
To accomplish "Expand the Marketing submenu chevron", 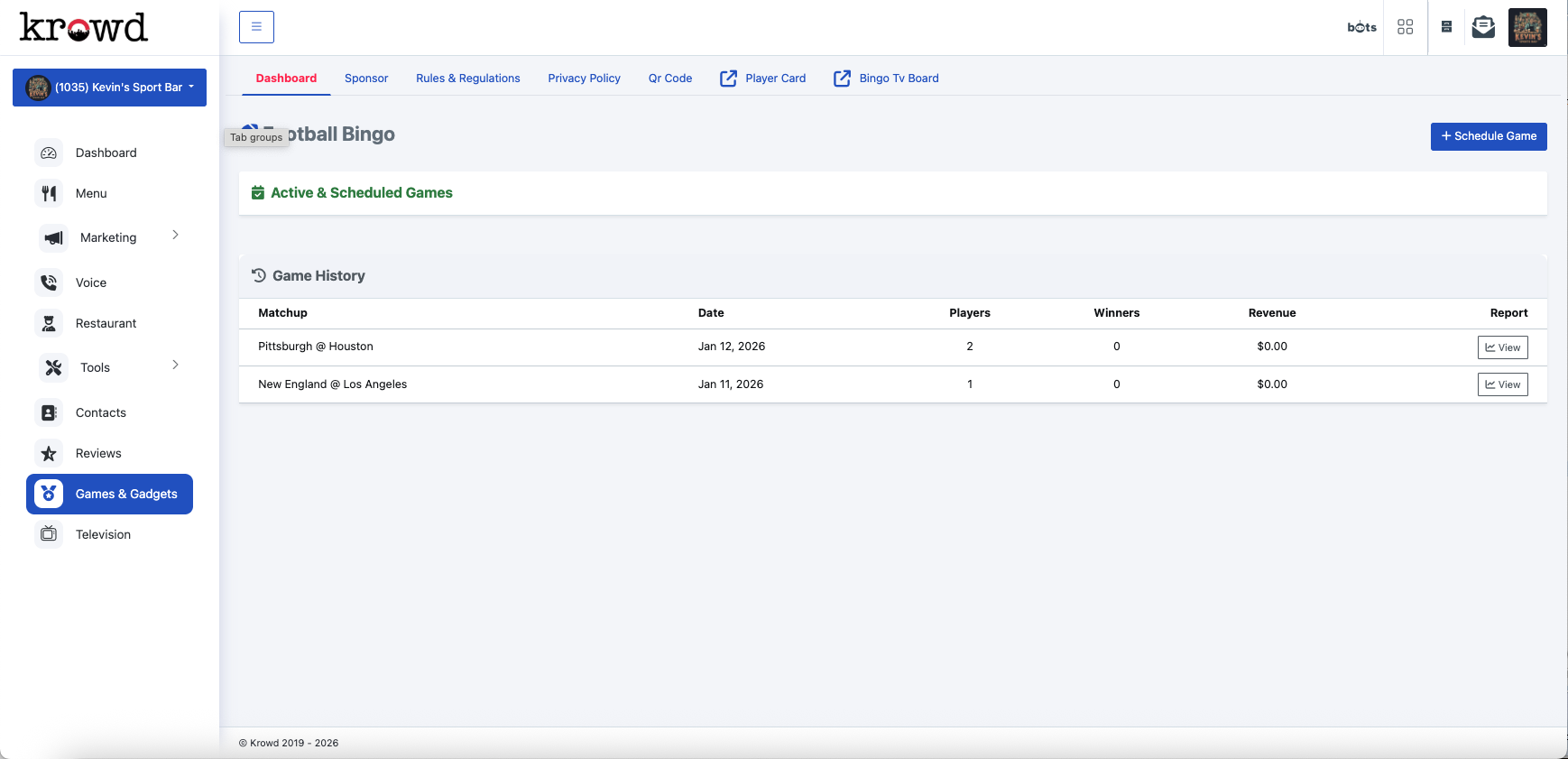I will pos(175,236).
